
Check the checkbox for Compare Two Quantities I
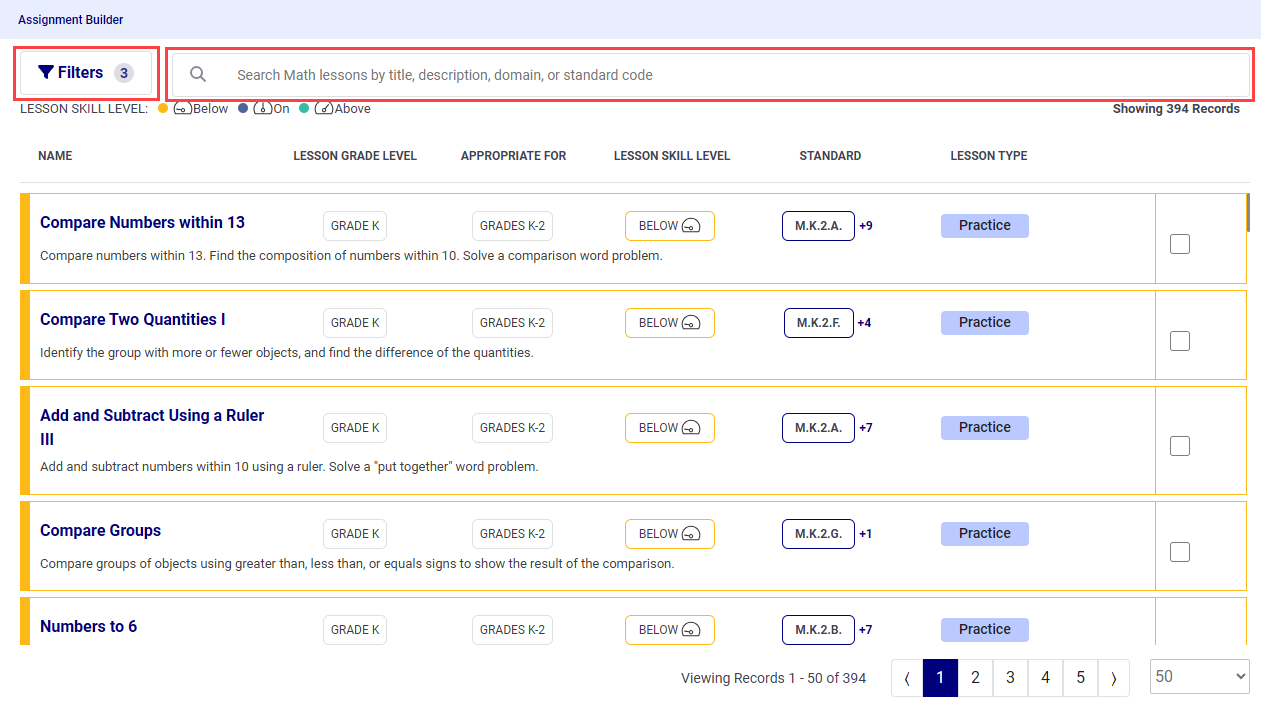[x=1180, y=340]
